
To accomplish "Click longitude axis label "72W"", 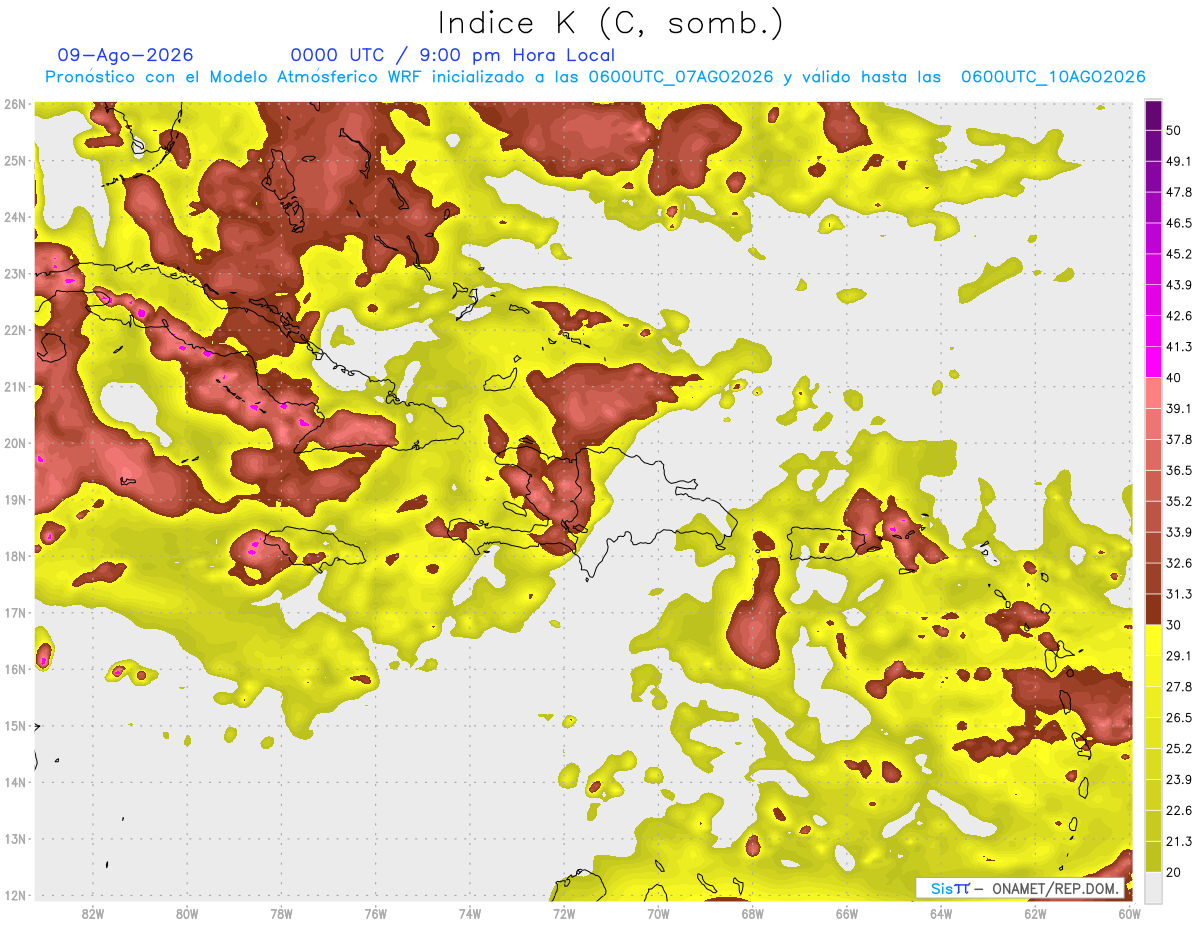I will (x=564, y=913).
